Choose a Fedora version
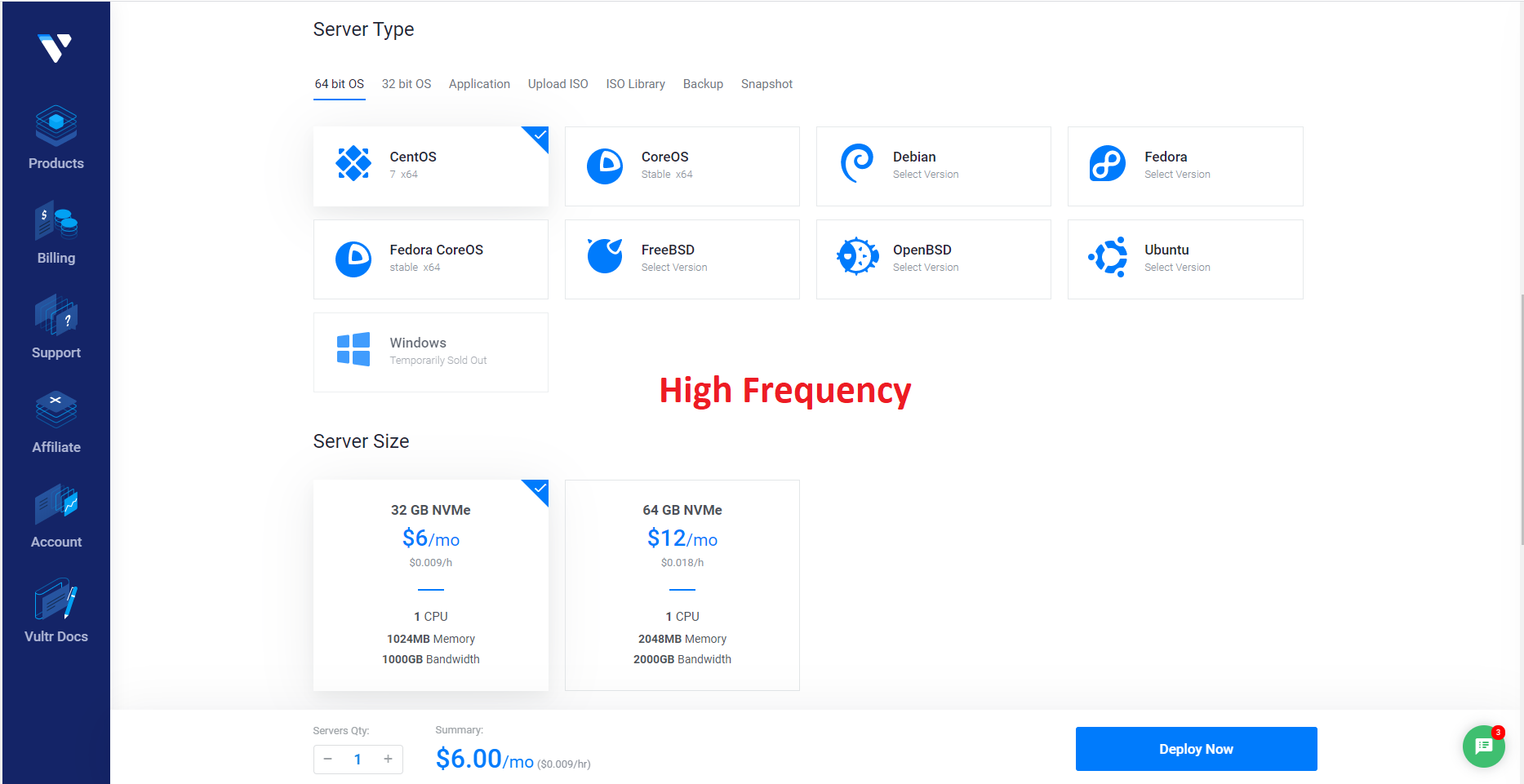This screenshot has width=1524, height=784. (x=1184, y=166)
